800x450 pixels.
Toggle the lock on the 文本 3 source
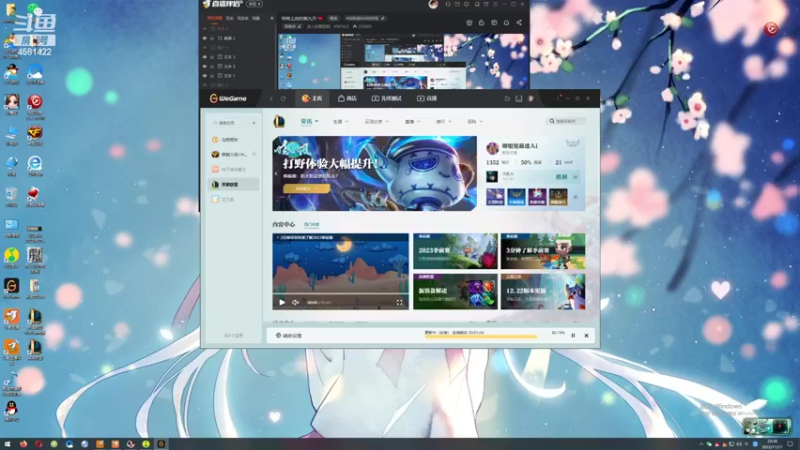[212, 57]
